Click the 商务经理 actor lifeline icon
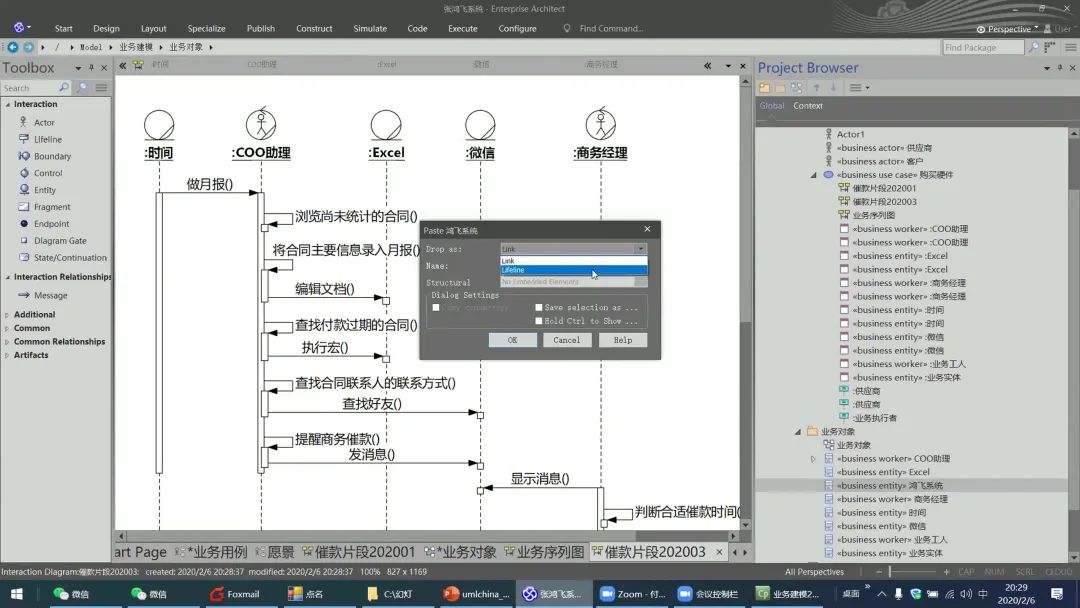Screen dimensions: 1080x608 point(601,123)
